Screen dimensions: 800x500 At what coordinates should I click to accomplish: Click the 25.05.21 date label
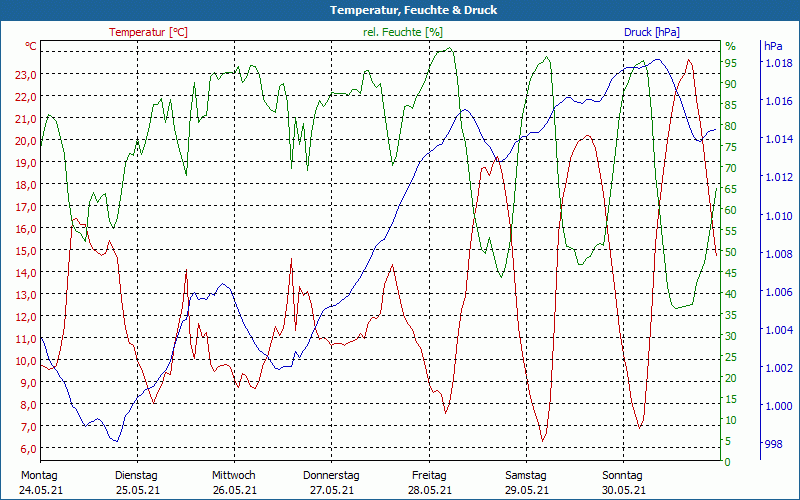138,490
